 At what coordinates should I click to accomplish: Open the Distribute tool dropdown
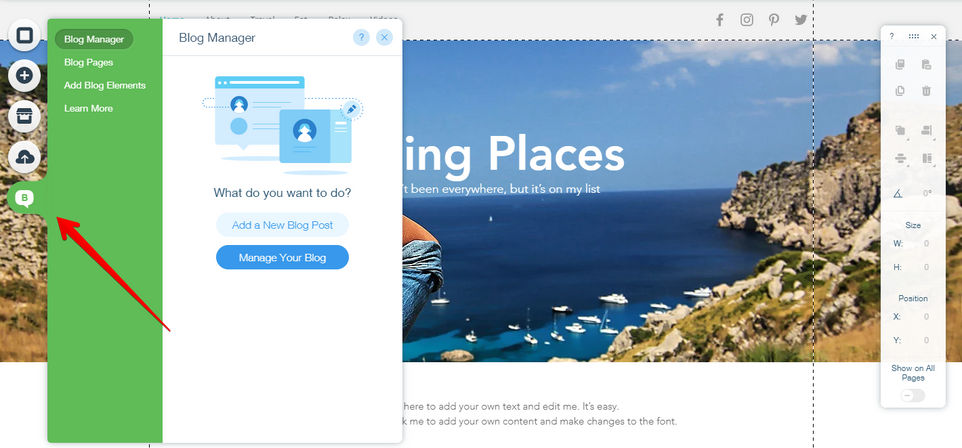(x=900, y=159)
